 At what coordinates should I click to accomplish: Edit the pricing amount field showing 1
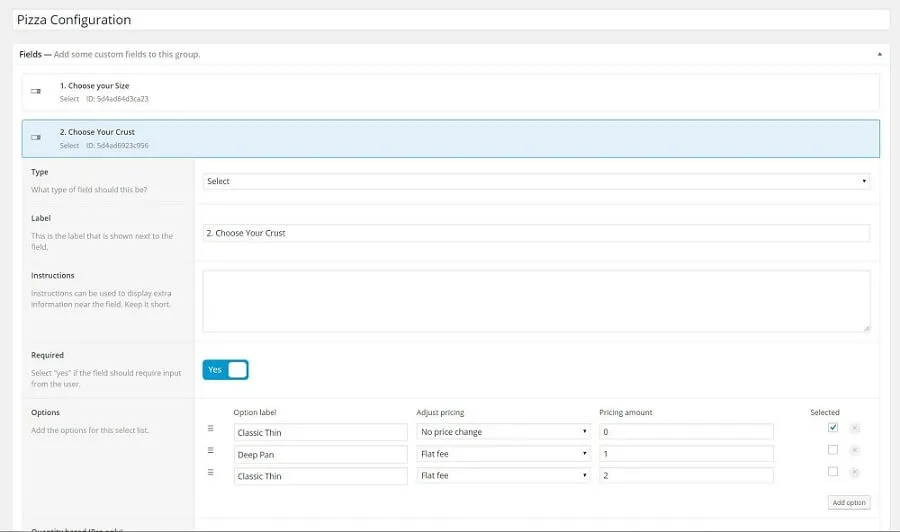pyautogui.click(x=686, y=454)
